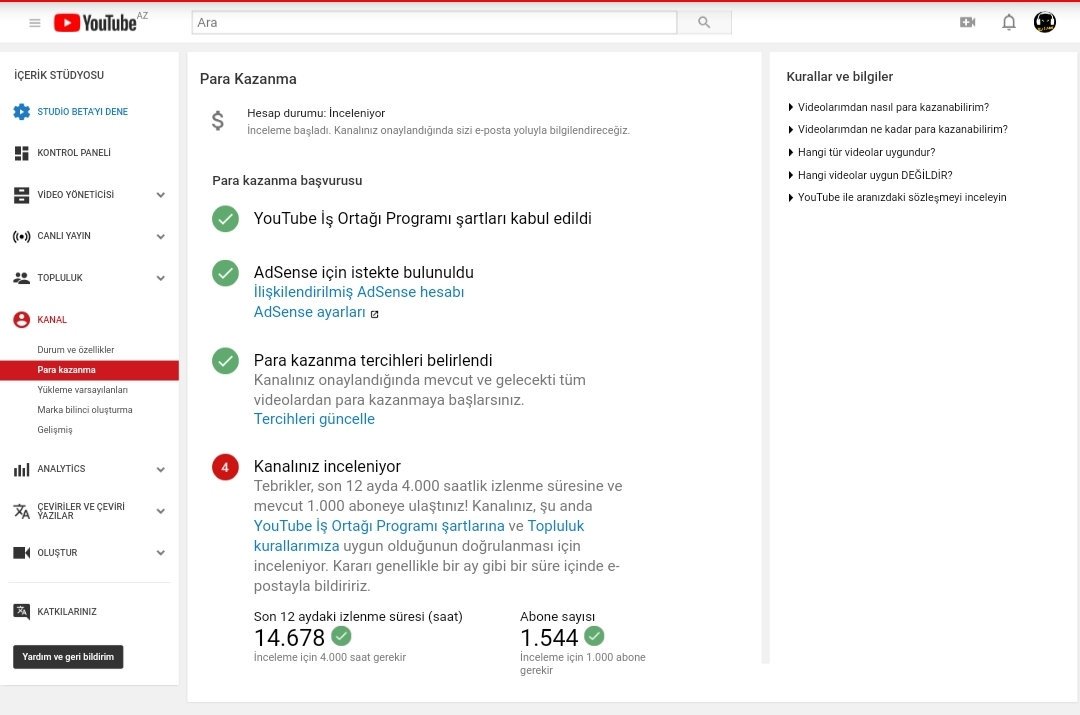
Task: Click green check for İş Ortağı Programı şartları
Action: coord(225,218)
